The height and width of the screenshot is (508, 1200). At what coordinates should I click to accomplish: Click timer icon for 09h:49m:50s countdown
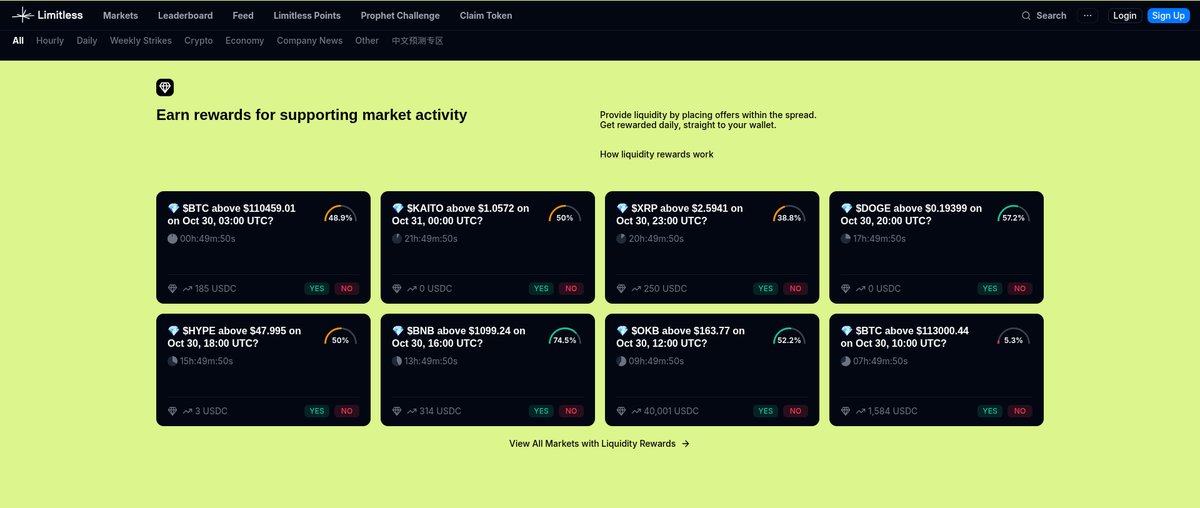click(621, 361)
